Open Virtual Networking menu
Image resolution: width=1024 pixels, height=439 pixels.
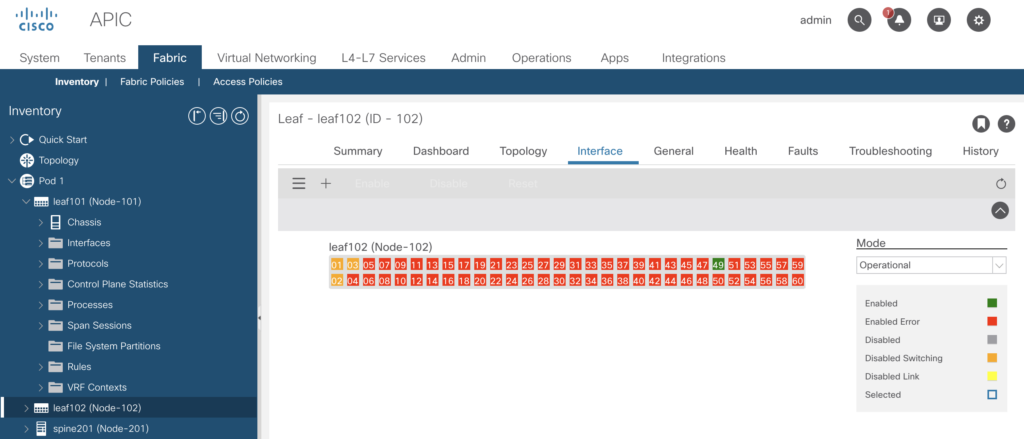[266, 57]
